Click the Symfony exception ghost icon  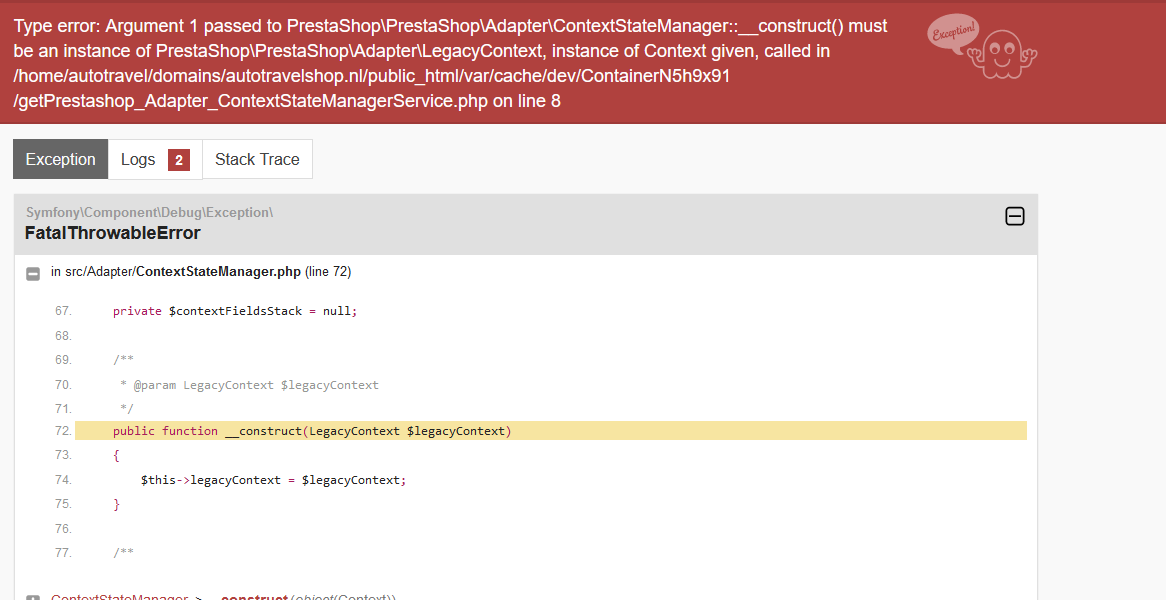pos(1007,53)
